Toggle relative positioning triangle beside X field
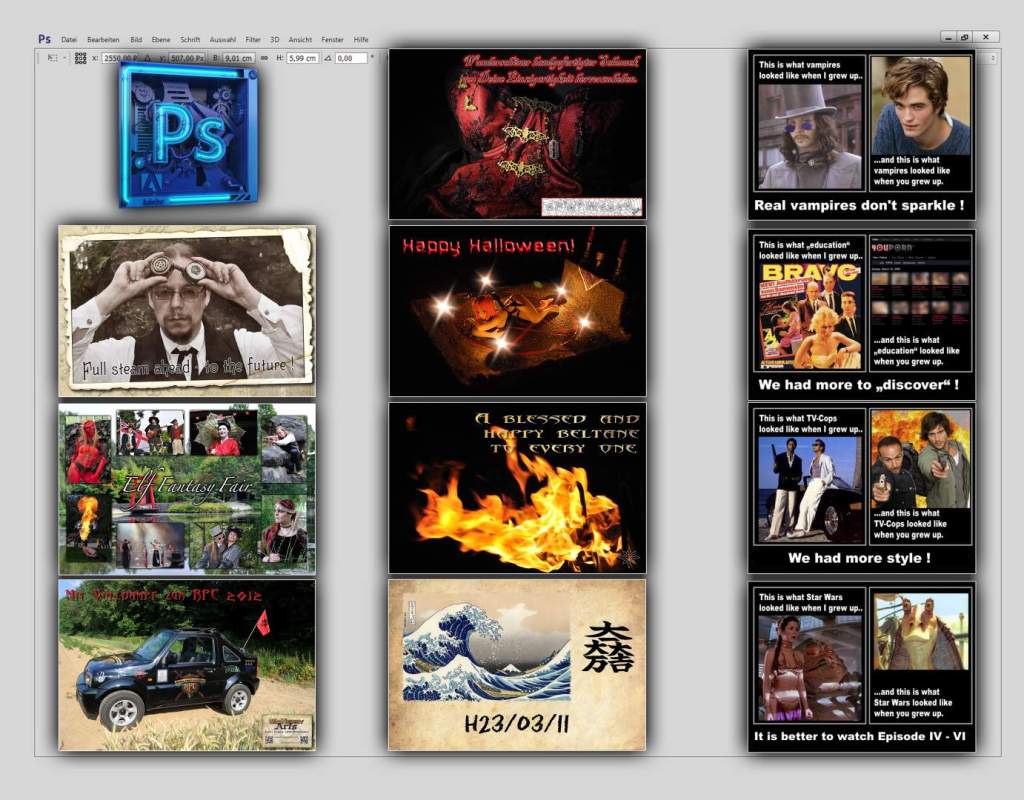The height and width of the screenshot is (800, 1024). (x=147, y=59)
